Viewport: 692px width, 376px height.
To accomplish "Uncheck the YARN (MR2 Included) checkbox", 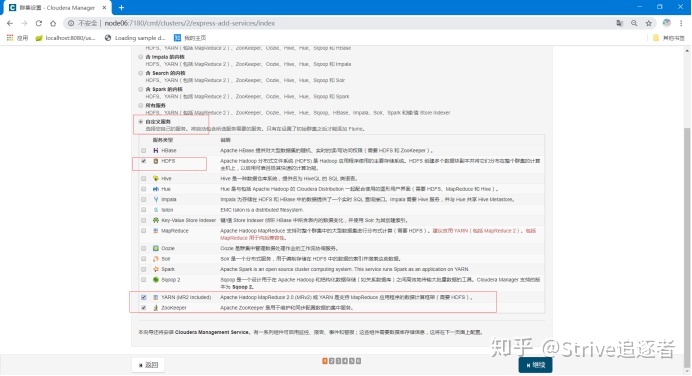I will pos(143,297).
